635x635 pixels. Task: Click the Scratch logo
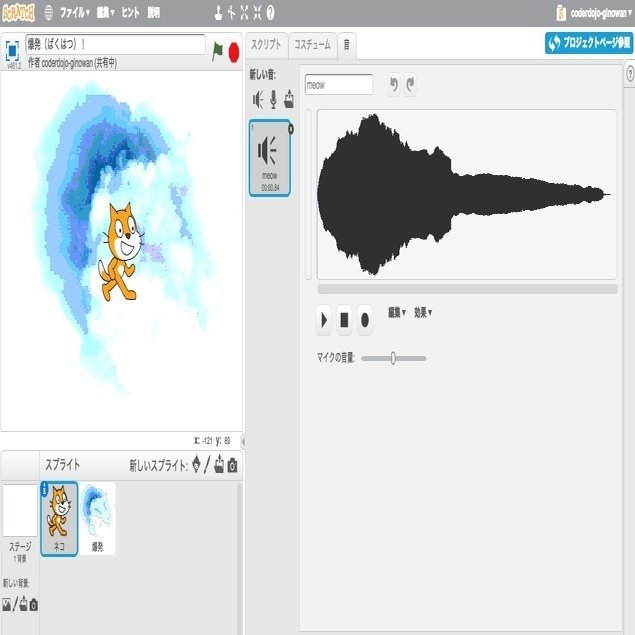18,13
